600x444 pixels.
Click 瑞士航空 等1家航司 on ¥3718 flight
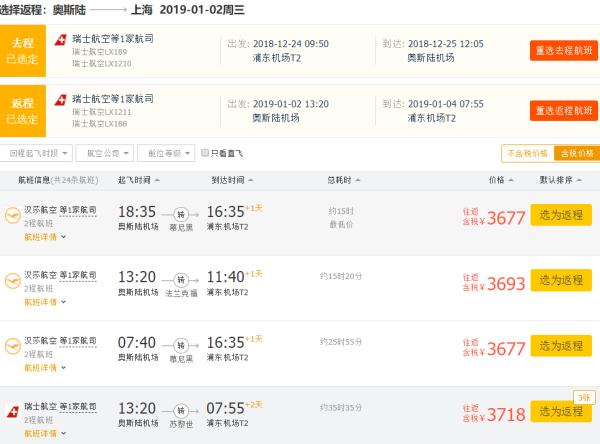60,406
